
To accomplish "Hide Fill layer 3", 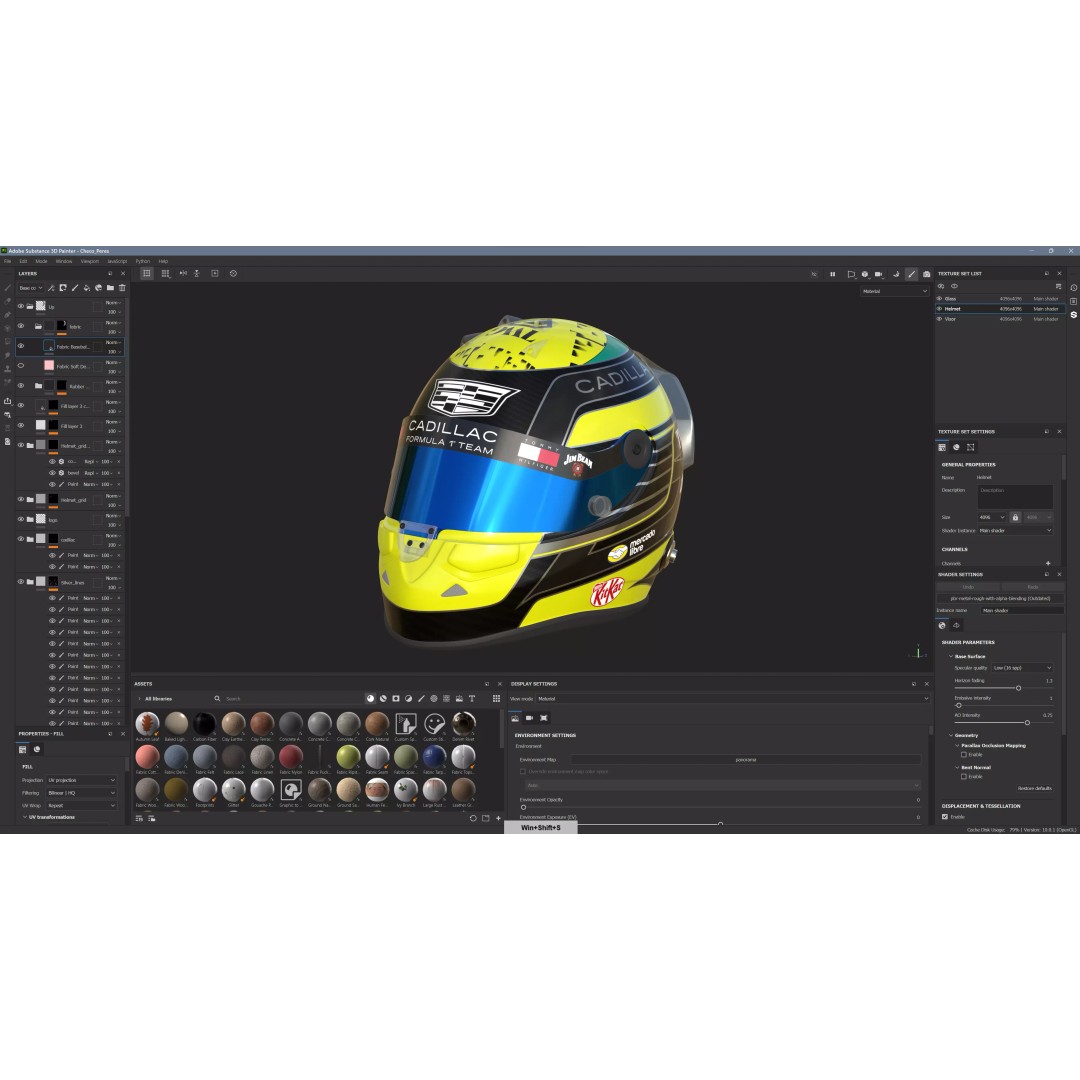I will (21, 425).
